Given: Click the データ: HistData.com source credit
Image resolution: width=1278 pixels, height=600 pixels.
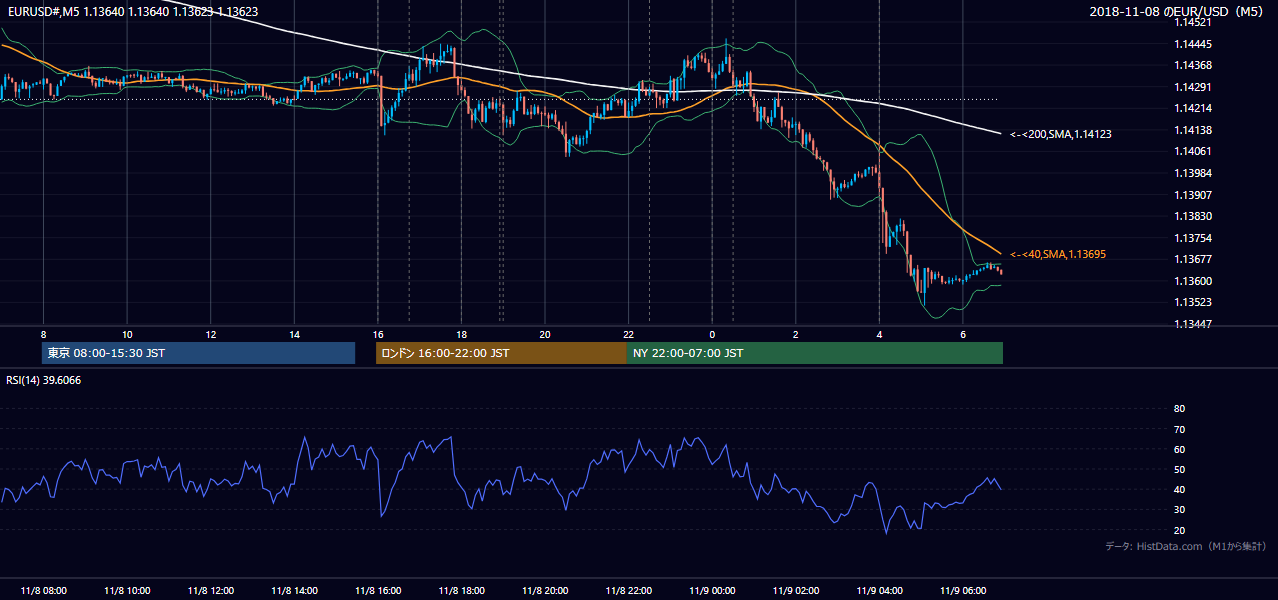Looking at the screenshot, I should 1185,546.
